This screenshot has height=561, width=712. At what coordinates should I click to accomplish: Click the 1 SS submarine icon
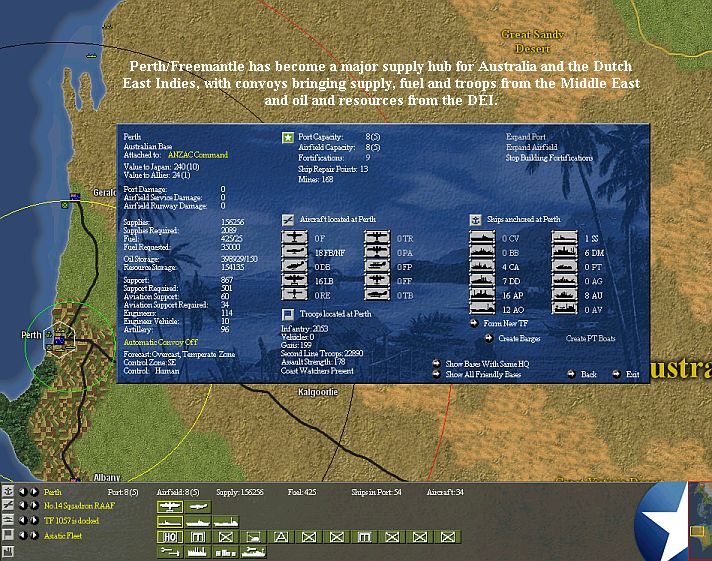(565, 238)
